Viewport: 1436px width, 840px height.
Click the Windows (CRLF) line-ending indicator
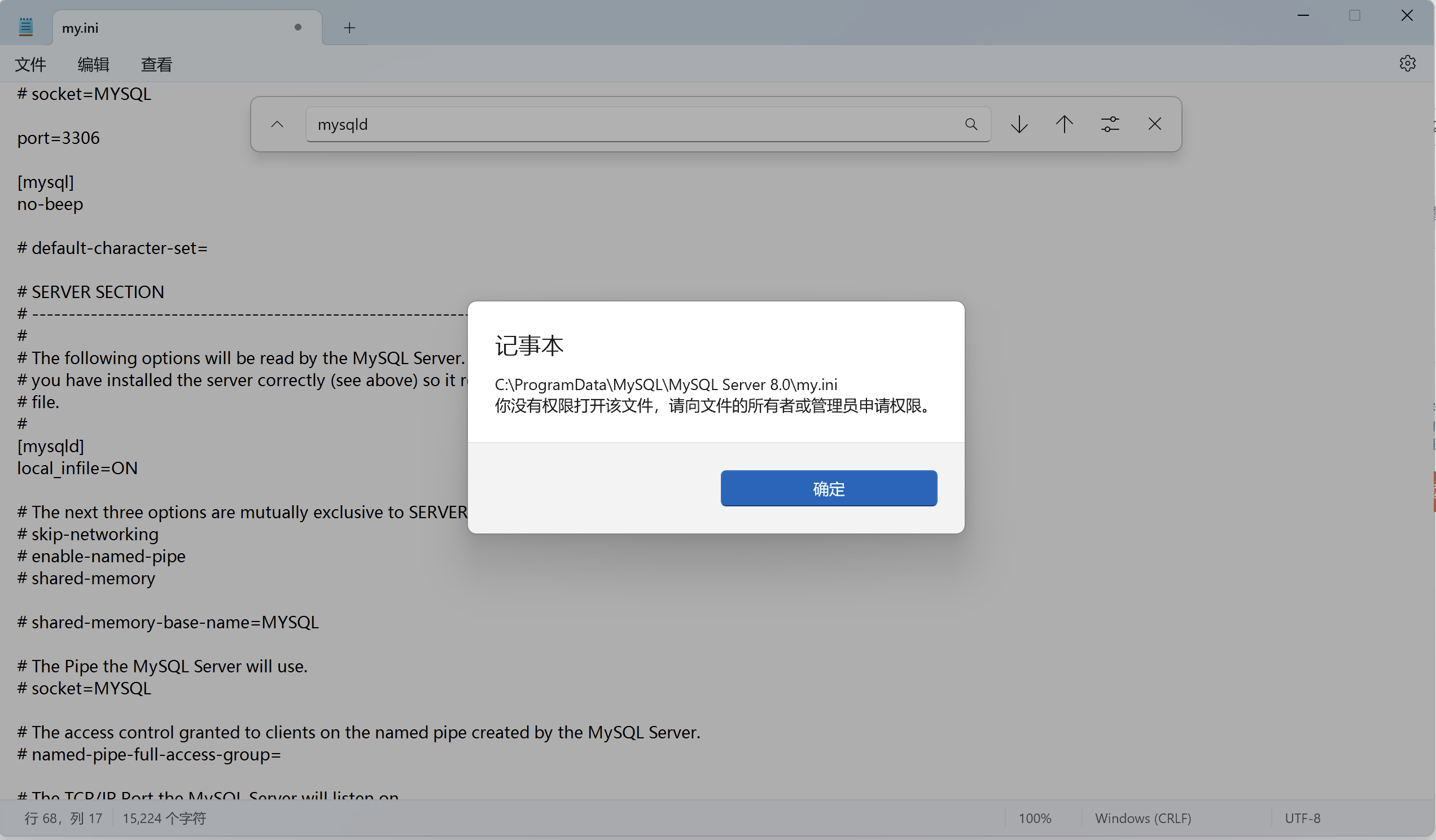(x=1143, y=819)
